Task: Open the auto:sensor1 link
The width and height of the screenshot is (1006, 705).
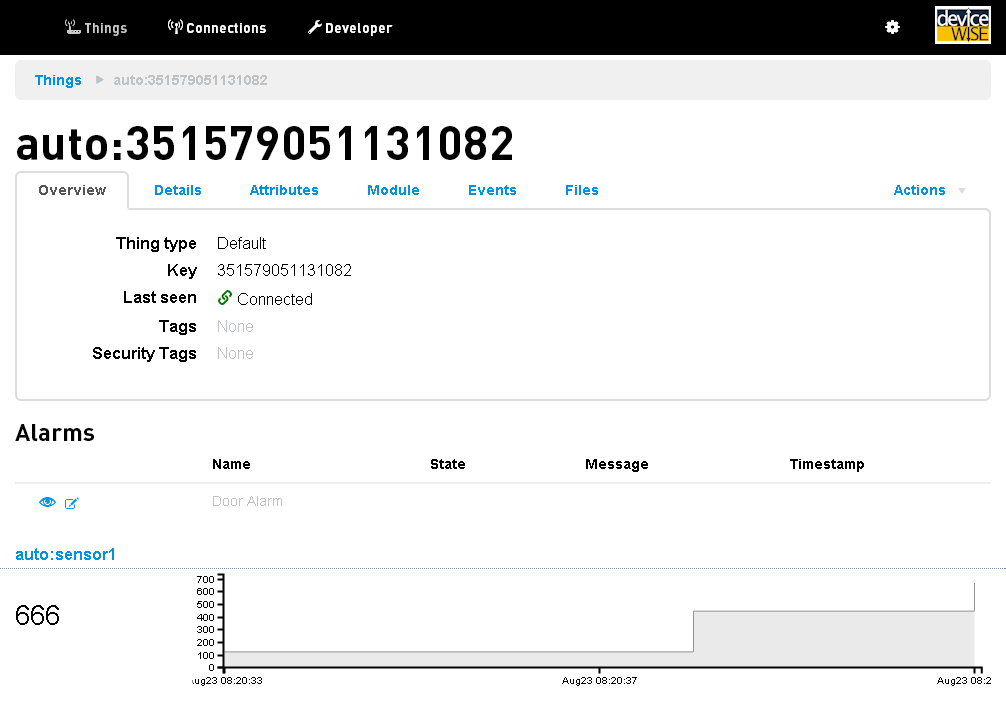Action: click(x=66, y=554)
